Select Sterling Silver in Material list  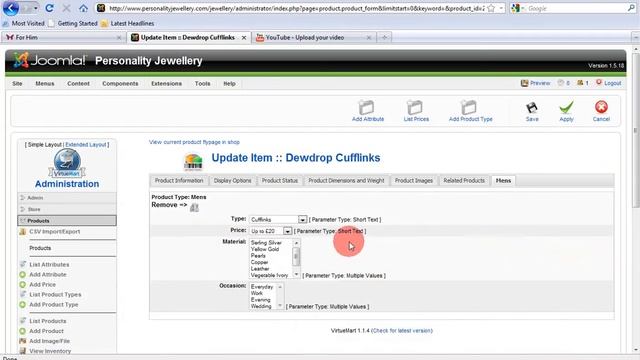[x=266, y=242]
